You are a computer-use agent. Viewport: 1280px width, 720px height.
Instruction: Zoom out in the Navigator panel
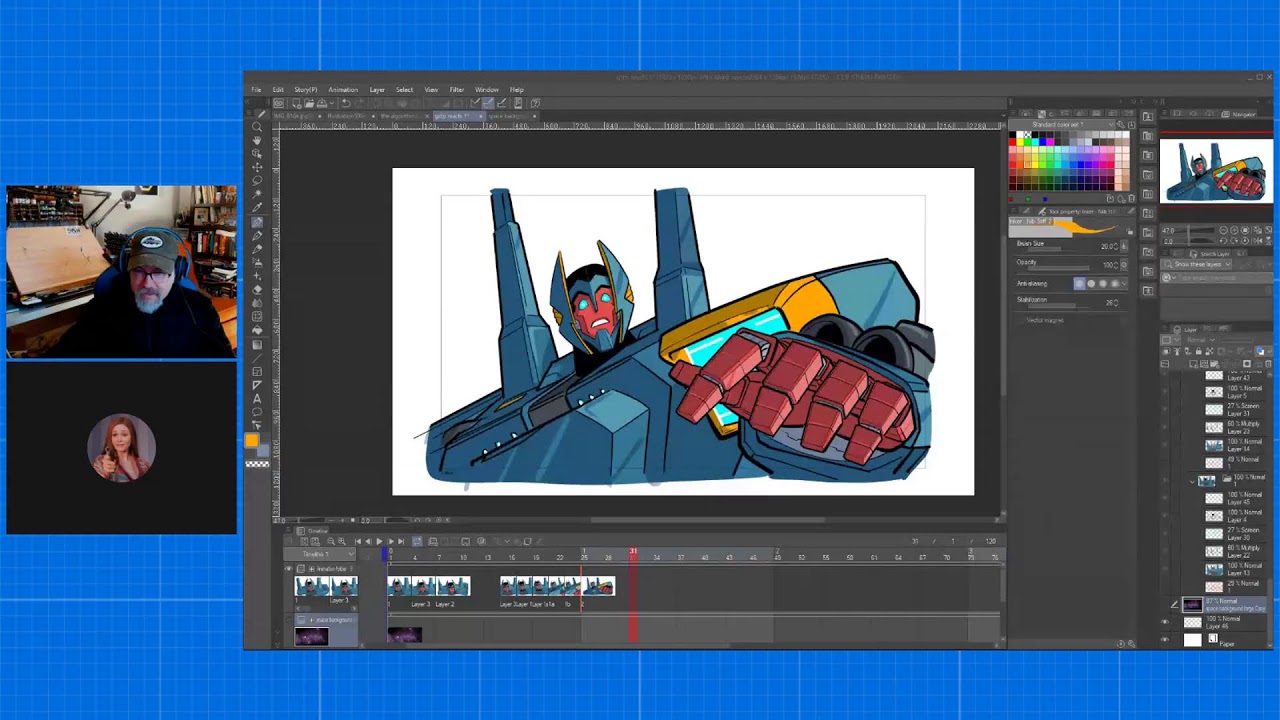1223,230
